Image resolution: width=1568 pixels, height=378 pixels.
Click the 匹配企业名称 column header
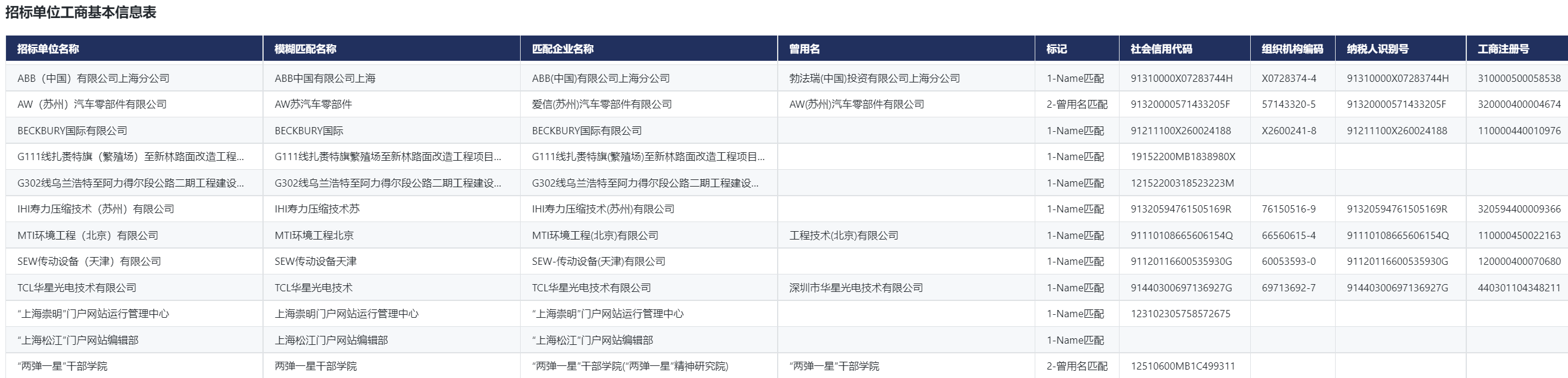(x=649, y=49)
